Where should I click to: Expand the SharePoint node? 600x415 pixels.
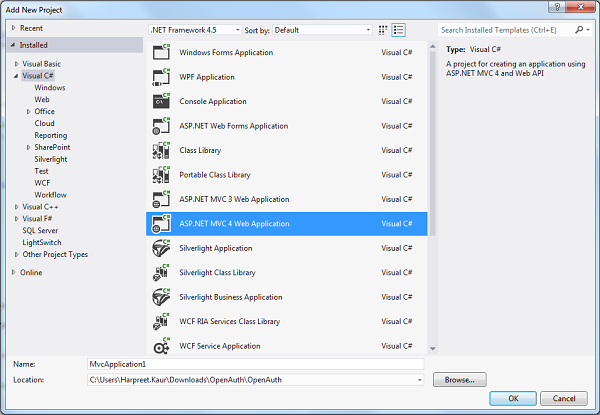[x=28, y=147]
